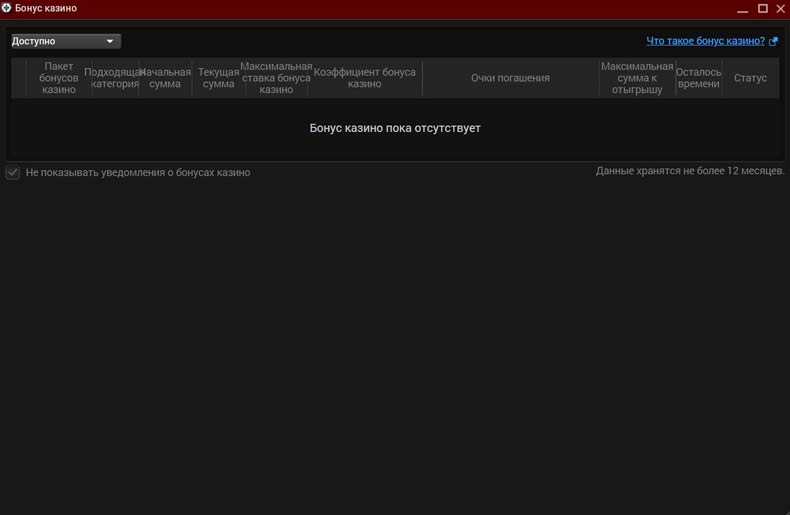Click the 'Очки погашения' column header

tap(510, 78)
